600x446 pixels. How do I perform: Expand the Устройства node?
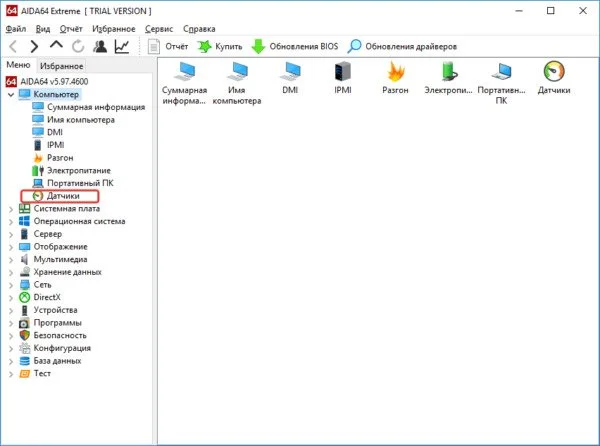tap(11, 310)
